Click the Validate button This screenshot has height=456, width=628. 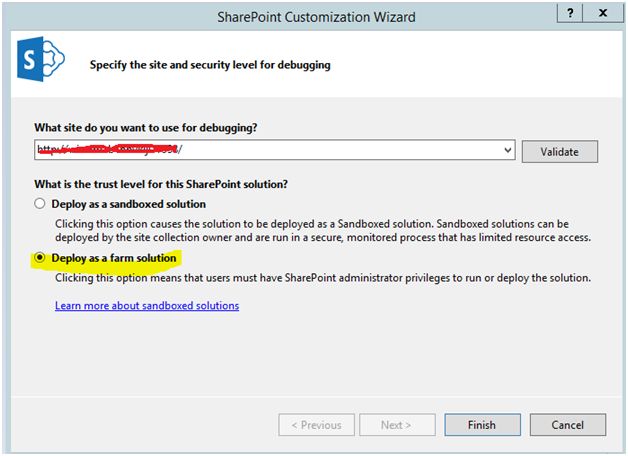pyautogui.click(x=560, y=152)
